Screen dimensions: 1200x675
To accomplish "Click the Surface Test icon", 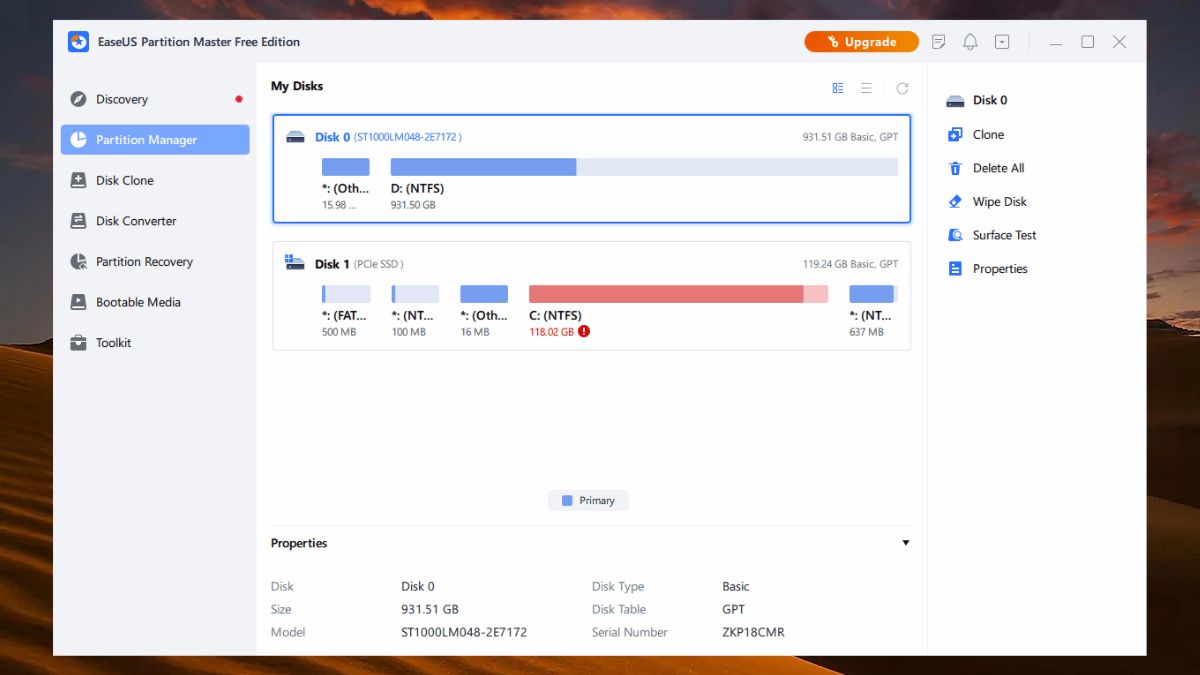I will click(955, 235).
